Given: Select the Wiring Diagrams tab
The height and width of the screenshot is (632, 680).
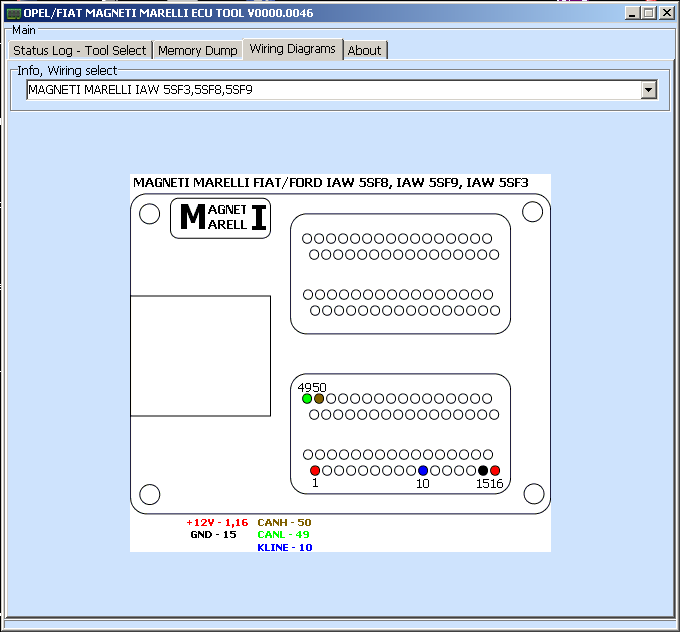Looking at the screenshot, I should click(x=293, y=49).
